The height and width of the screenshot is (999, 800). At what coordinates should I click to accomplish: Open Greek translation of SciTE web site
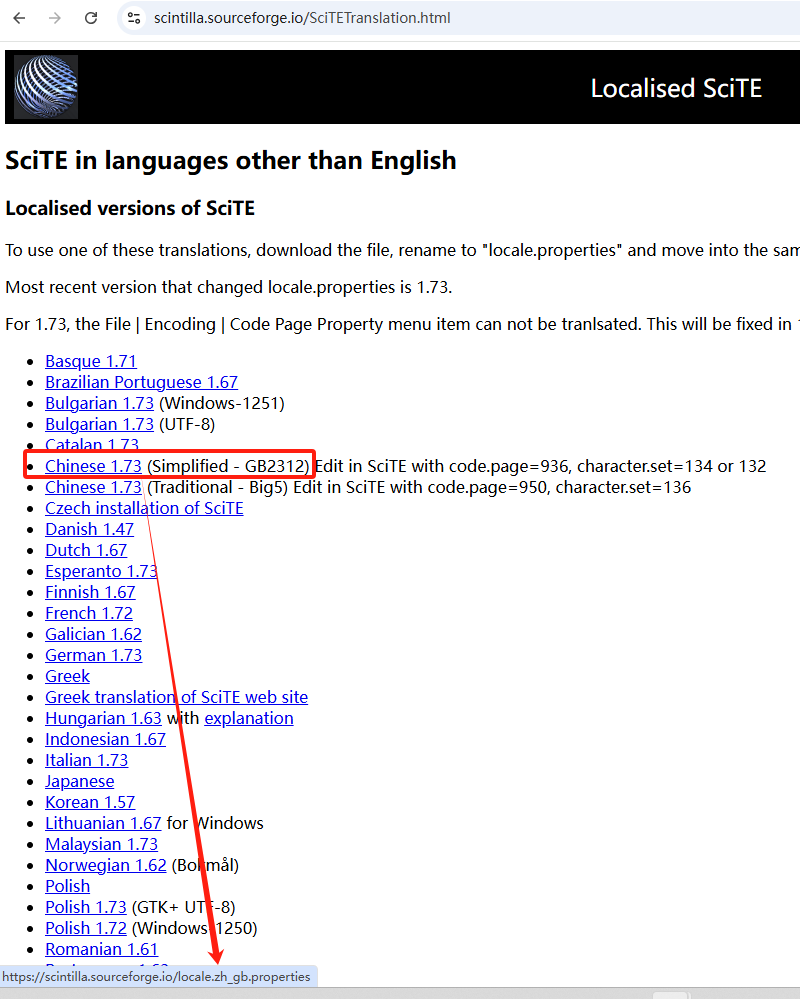176,698
